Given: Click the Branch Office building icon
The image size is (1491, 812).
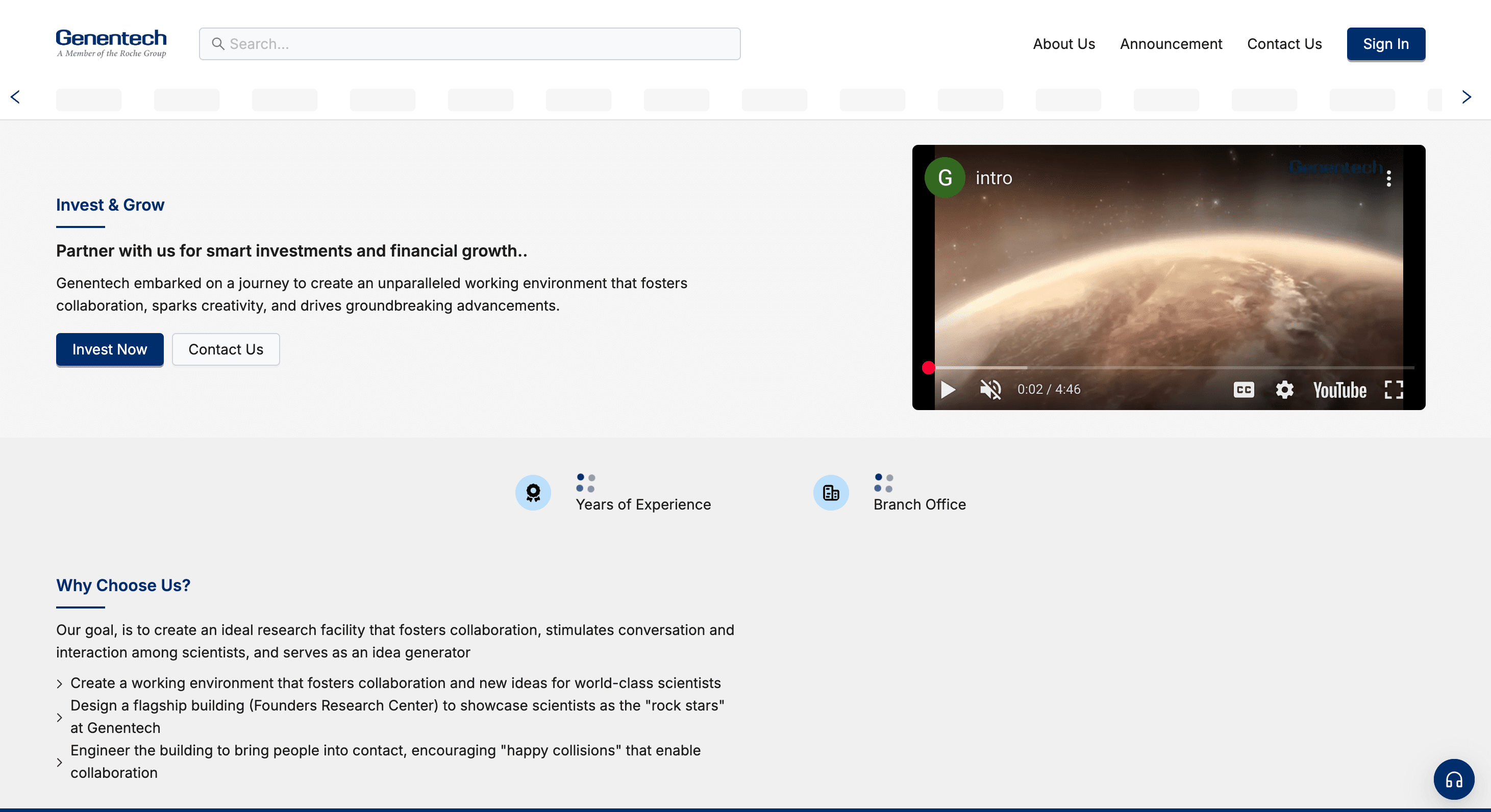Looking at the screenshot, I should [831, 493].
